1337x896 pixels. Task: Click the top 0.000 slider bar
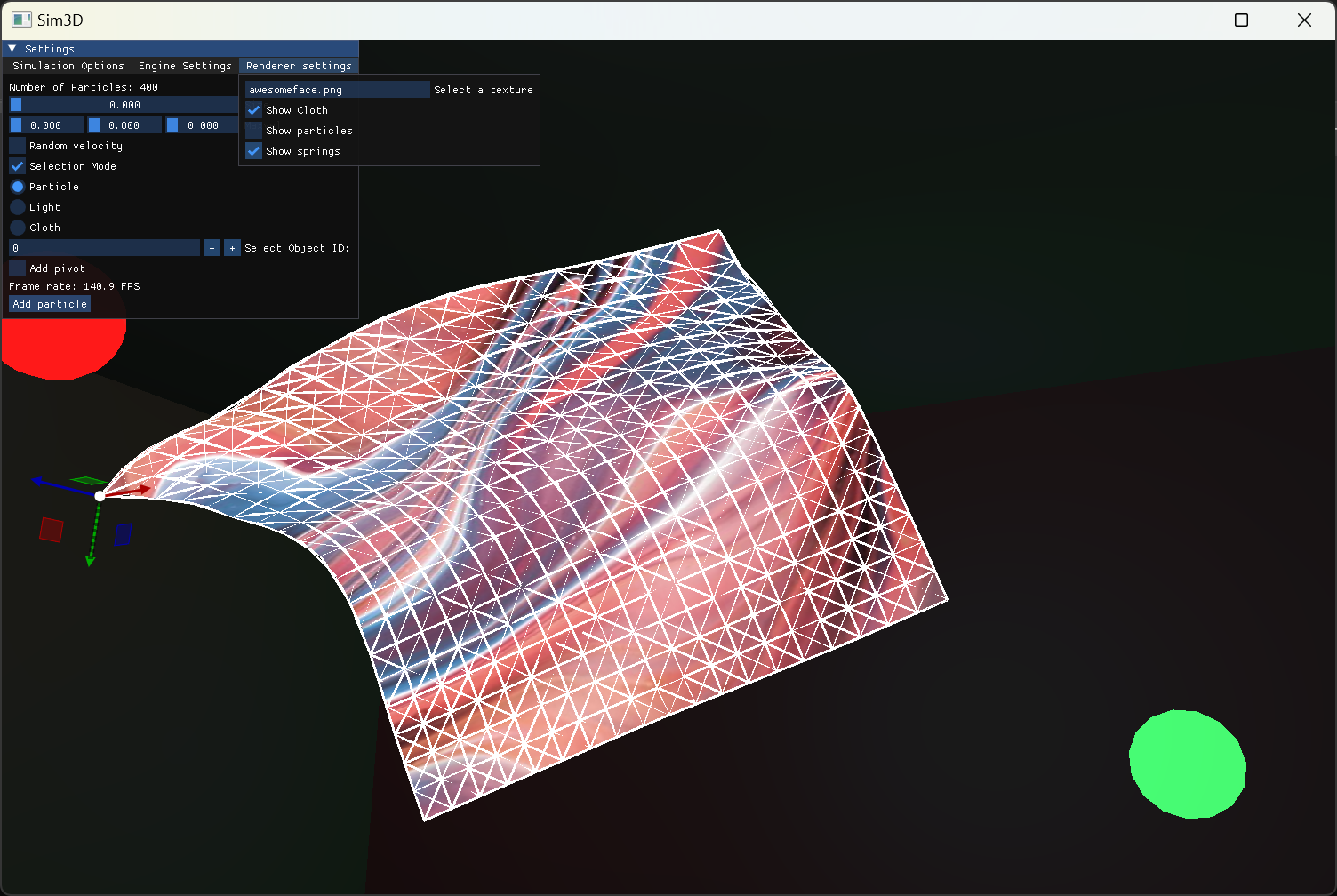click(124, 105)
